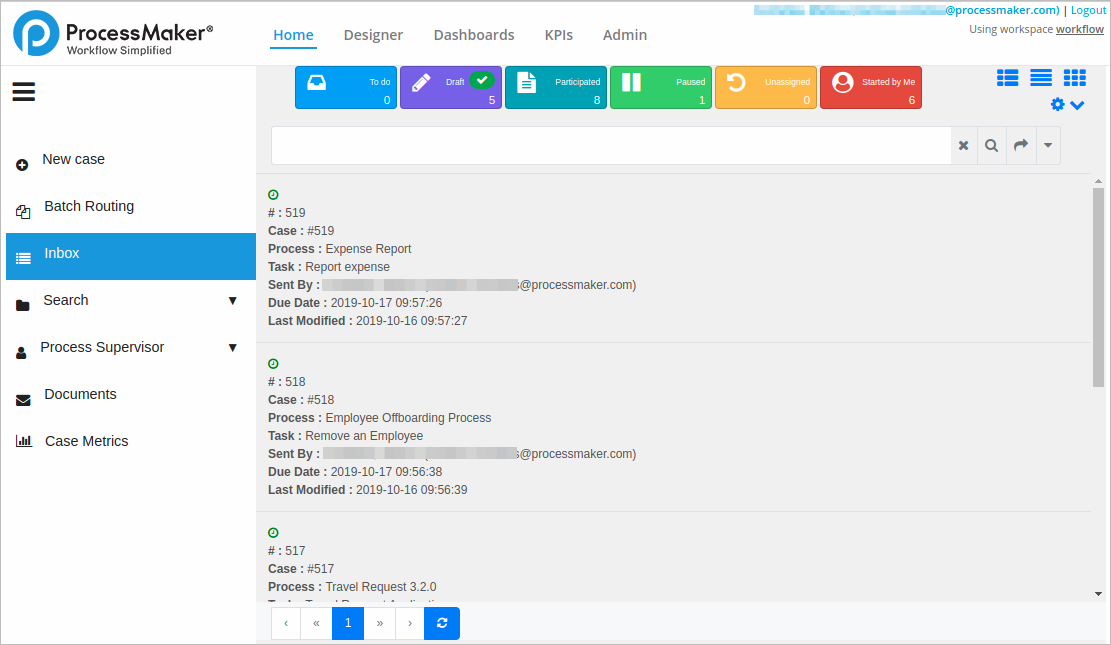Open the Dashboards tab
Viewport: 1111px width, 645px height.
point(474,35)
